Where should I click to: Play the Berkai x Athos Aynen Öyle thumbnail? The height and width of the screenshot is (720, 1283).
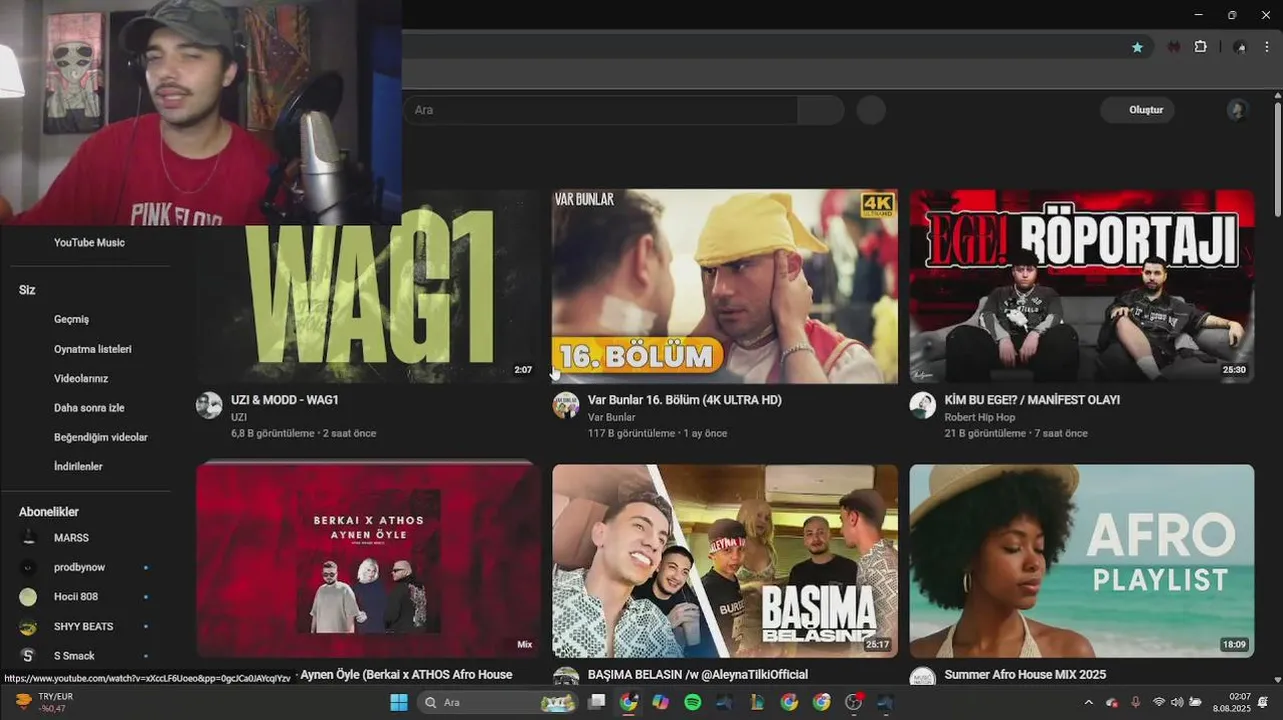[368, 560]
